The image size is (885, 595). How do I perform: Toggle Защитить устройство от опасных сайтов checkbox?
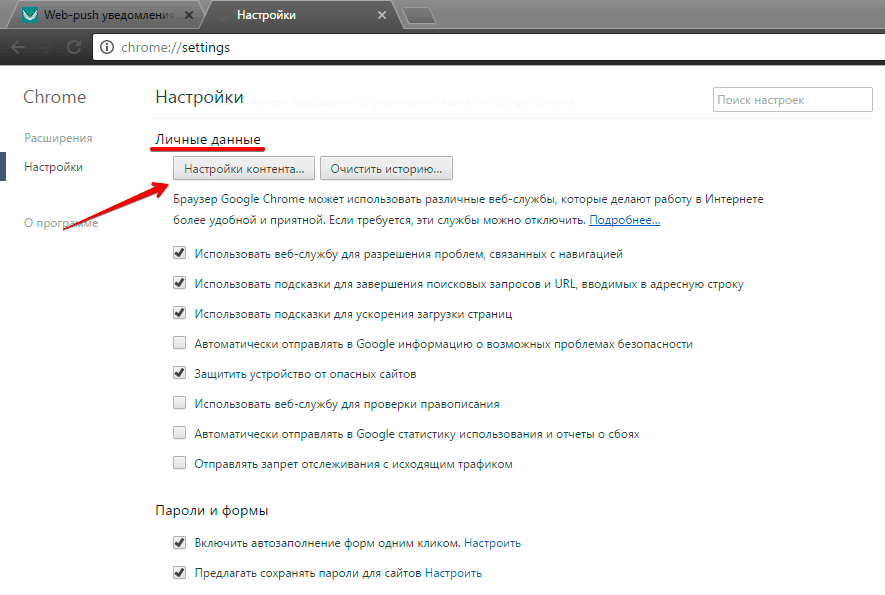(x=179, y=373)
